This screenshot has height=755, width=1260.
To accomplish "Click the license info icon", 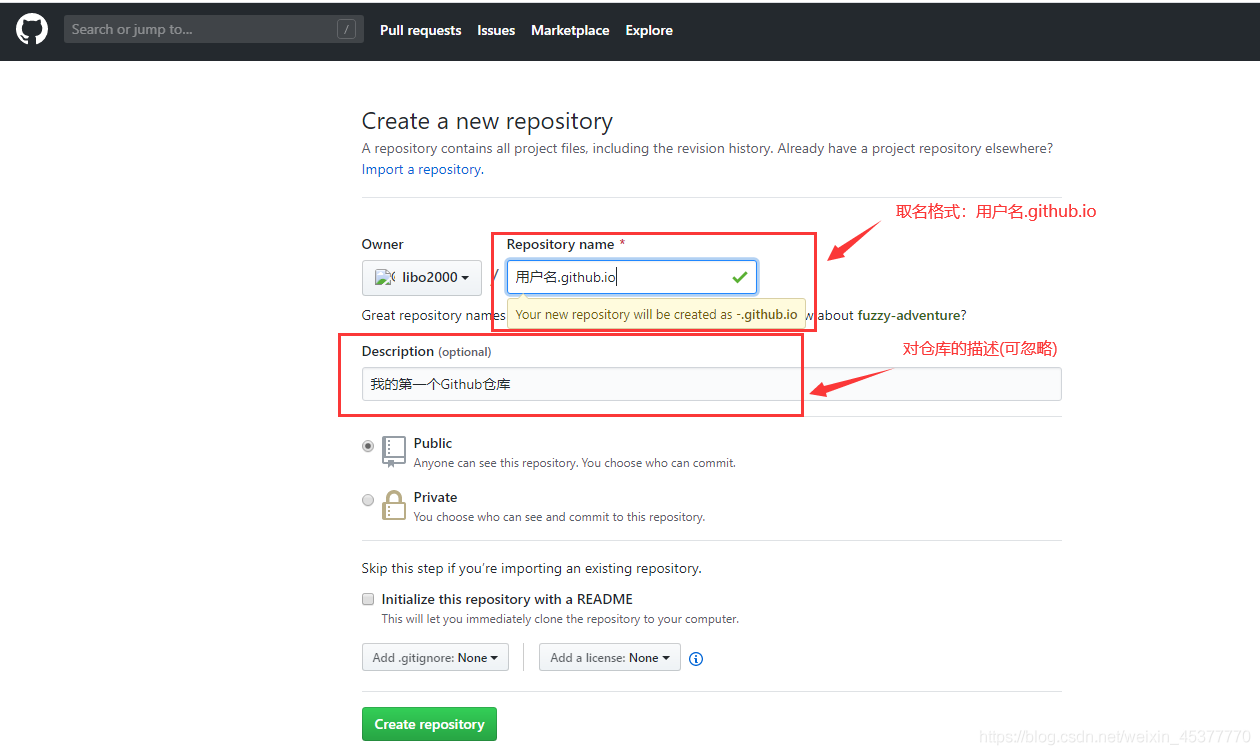I will (696, 658).
